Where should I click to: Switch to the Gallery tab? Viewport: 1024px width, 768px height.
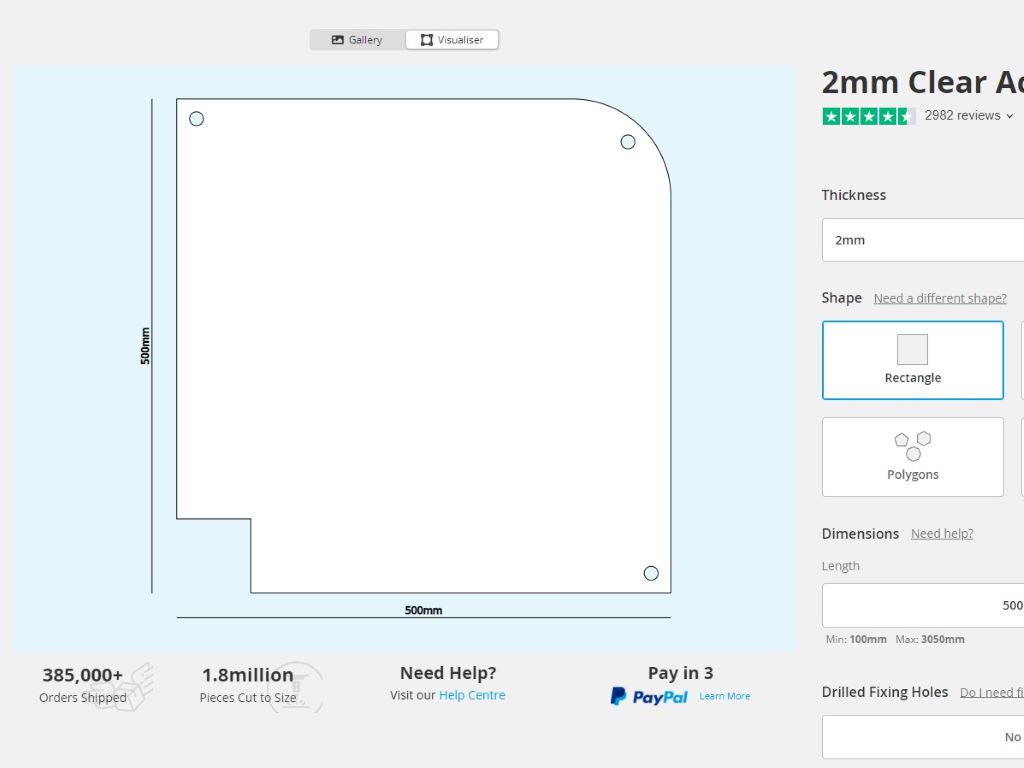pyautogui.click(x=357, y=40)
